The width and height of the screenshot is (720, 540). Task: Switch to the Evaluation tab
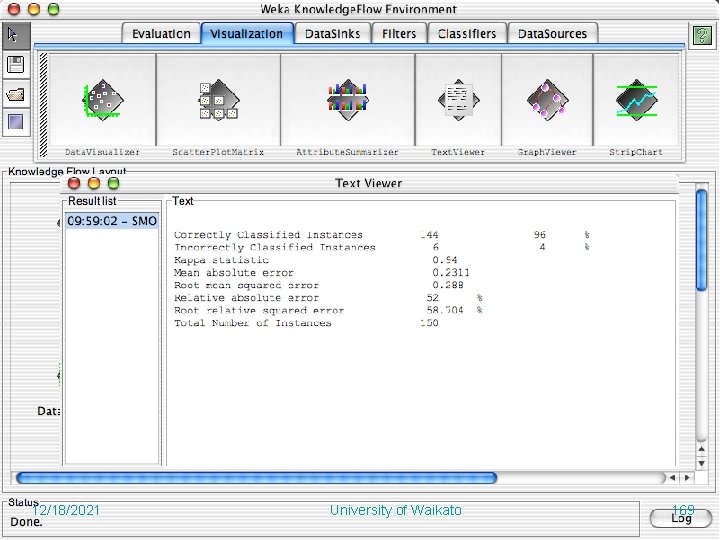point(161,34)
